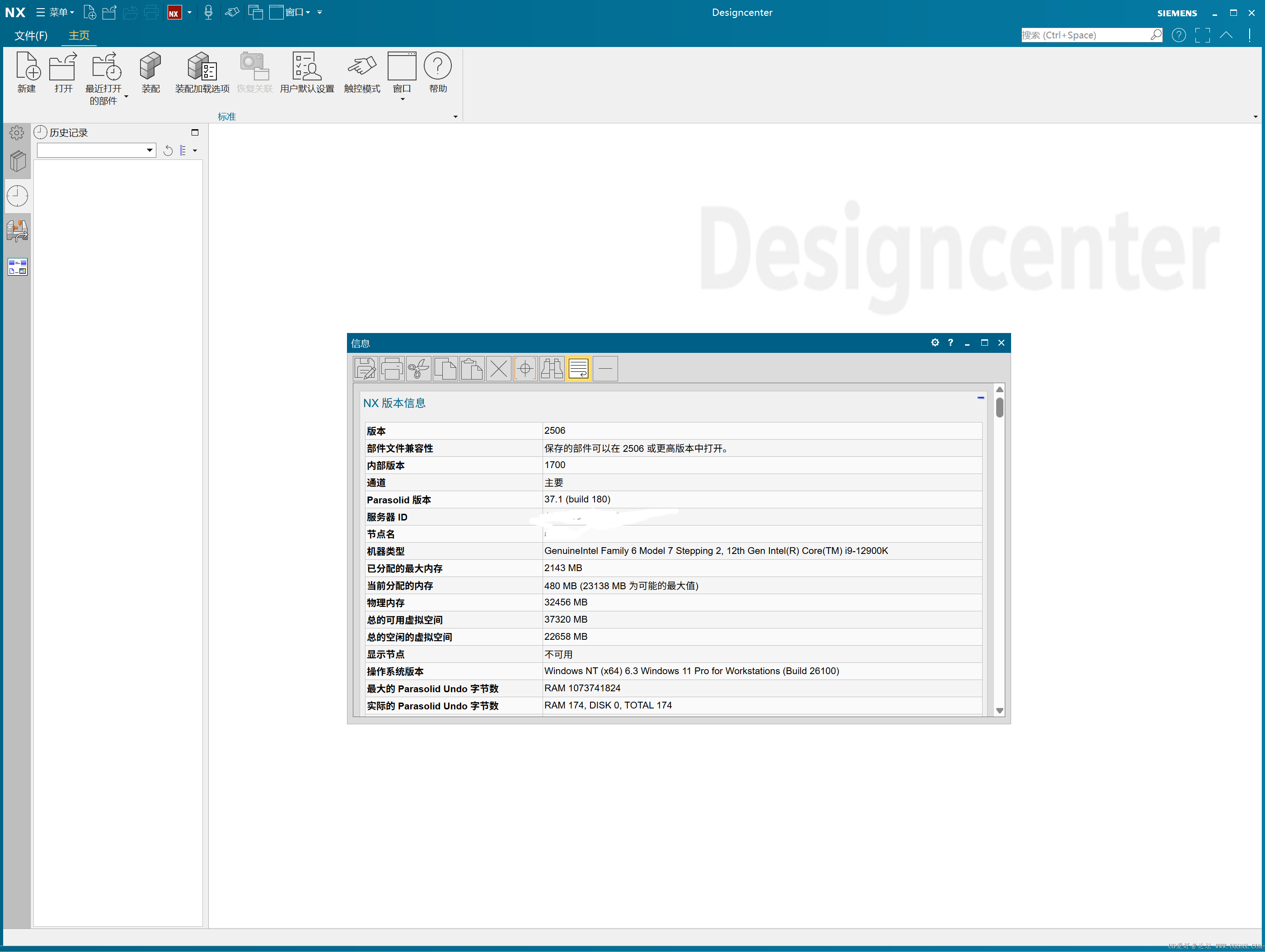Click the search magnifier icon
The image size is (1265, 952).
1156,35
